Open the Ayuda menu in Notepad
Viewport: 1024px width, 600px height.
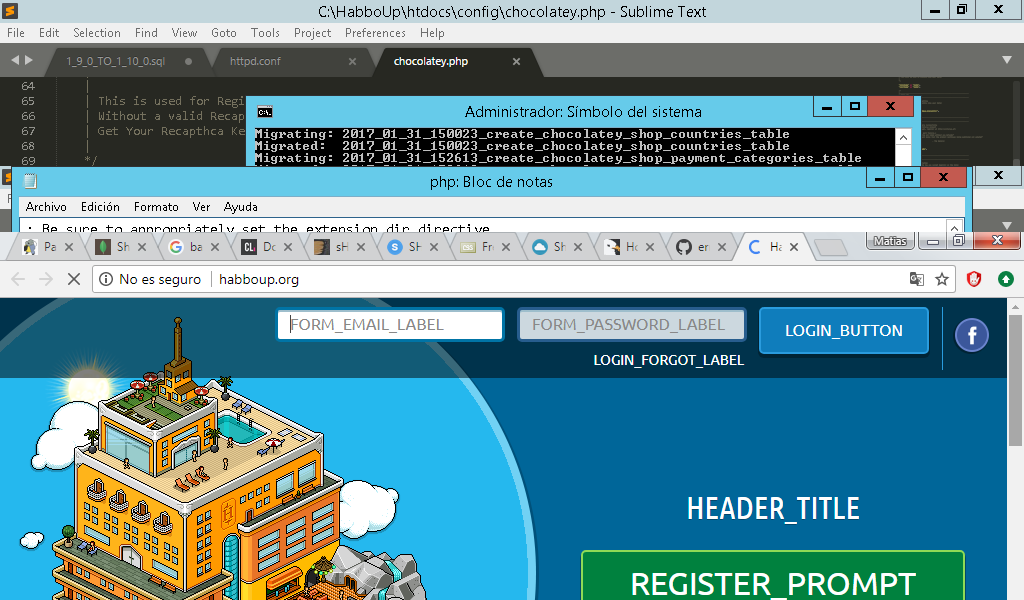click(240, 207)
